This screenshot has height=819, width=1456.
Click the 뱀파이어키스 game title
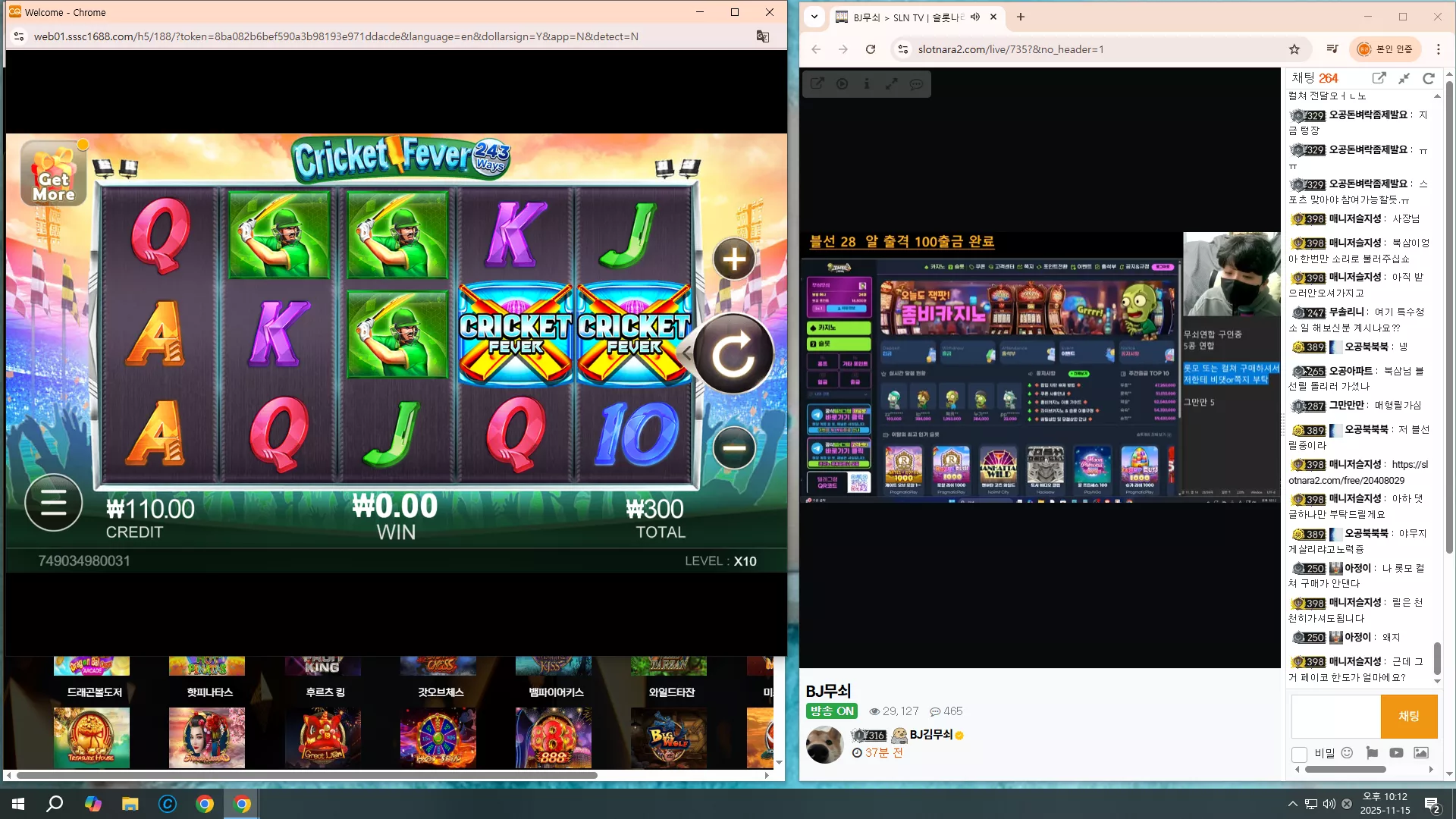pos(556,692)
